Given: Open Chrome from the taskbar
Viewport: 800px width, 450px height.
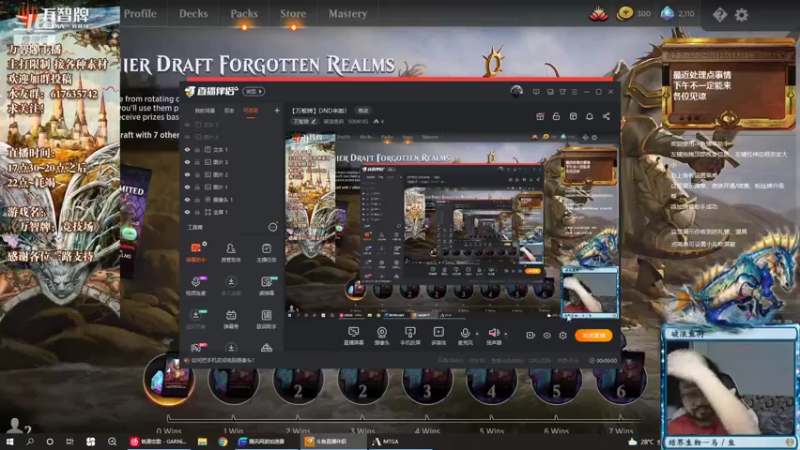Looking at the screenshot, I should tap(222, 442).
